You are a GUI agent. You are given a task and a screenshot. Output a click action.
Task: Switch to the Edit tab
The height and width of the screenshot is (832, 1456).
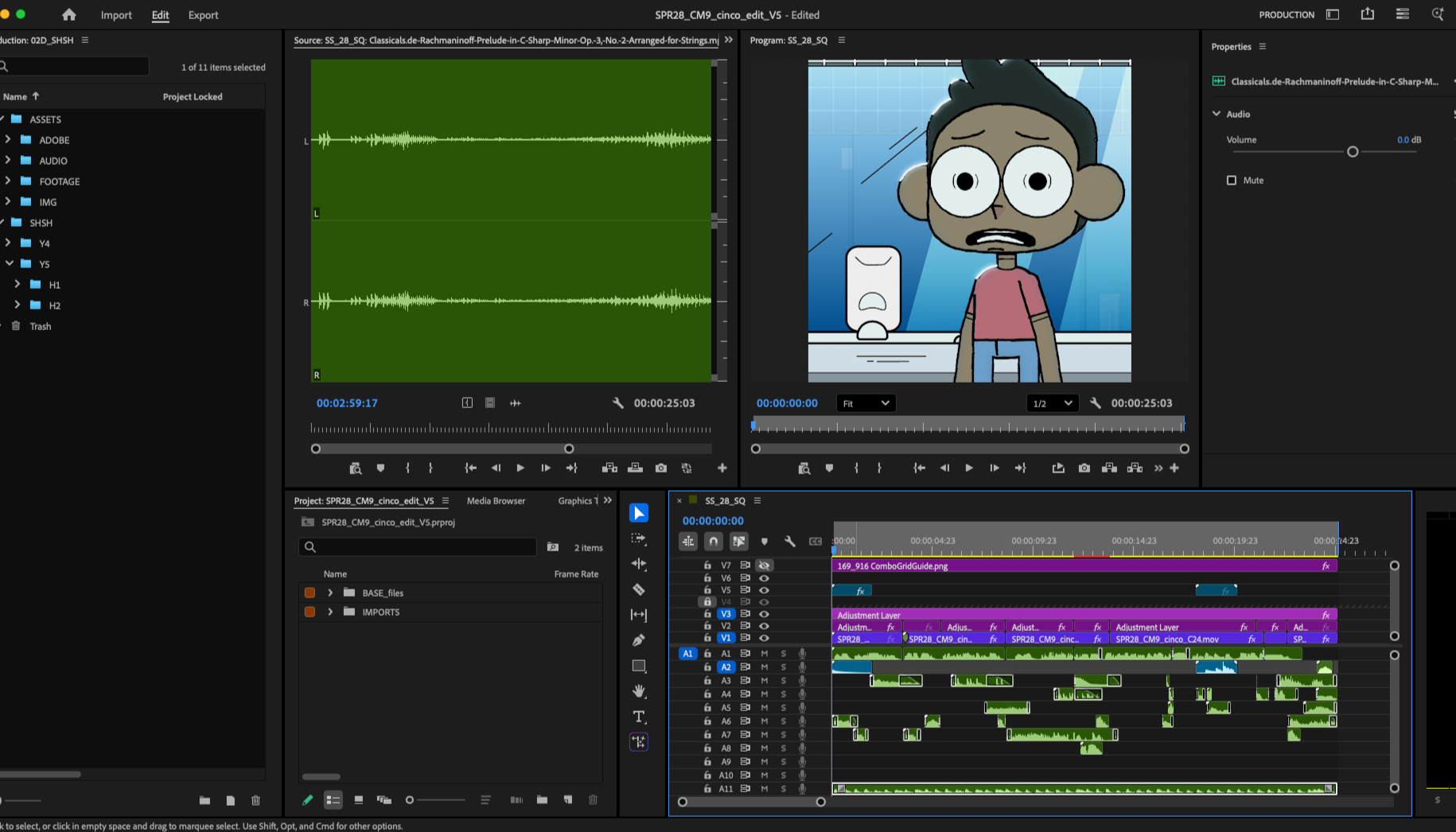(x=161, y=15)
